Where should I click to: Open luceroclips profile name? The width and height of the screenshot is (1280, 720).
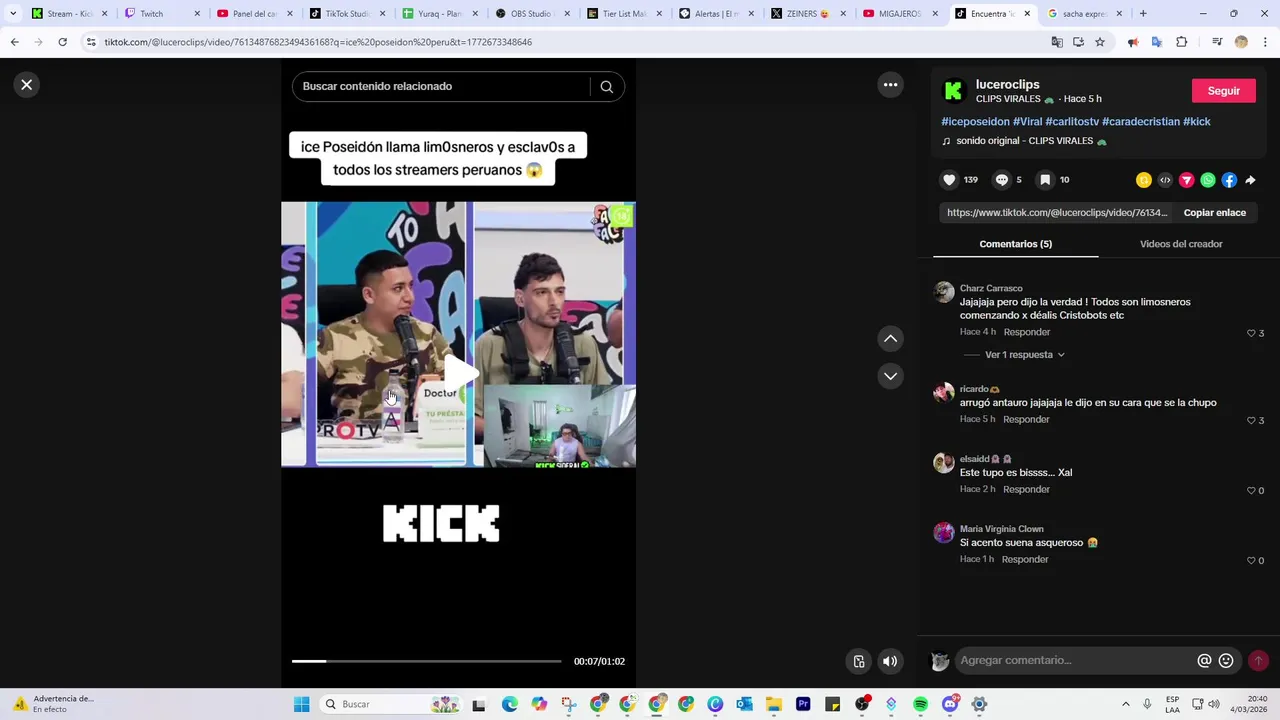click(x=1007, y=84)
